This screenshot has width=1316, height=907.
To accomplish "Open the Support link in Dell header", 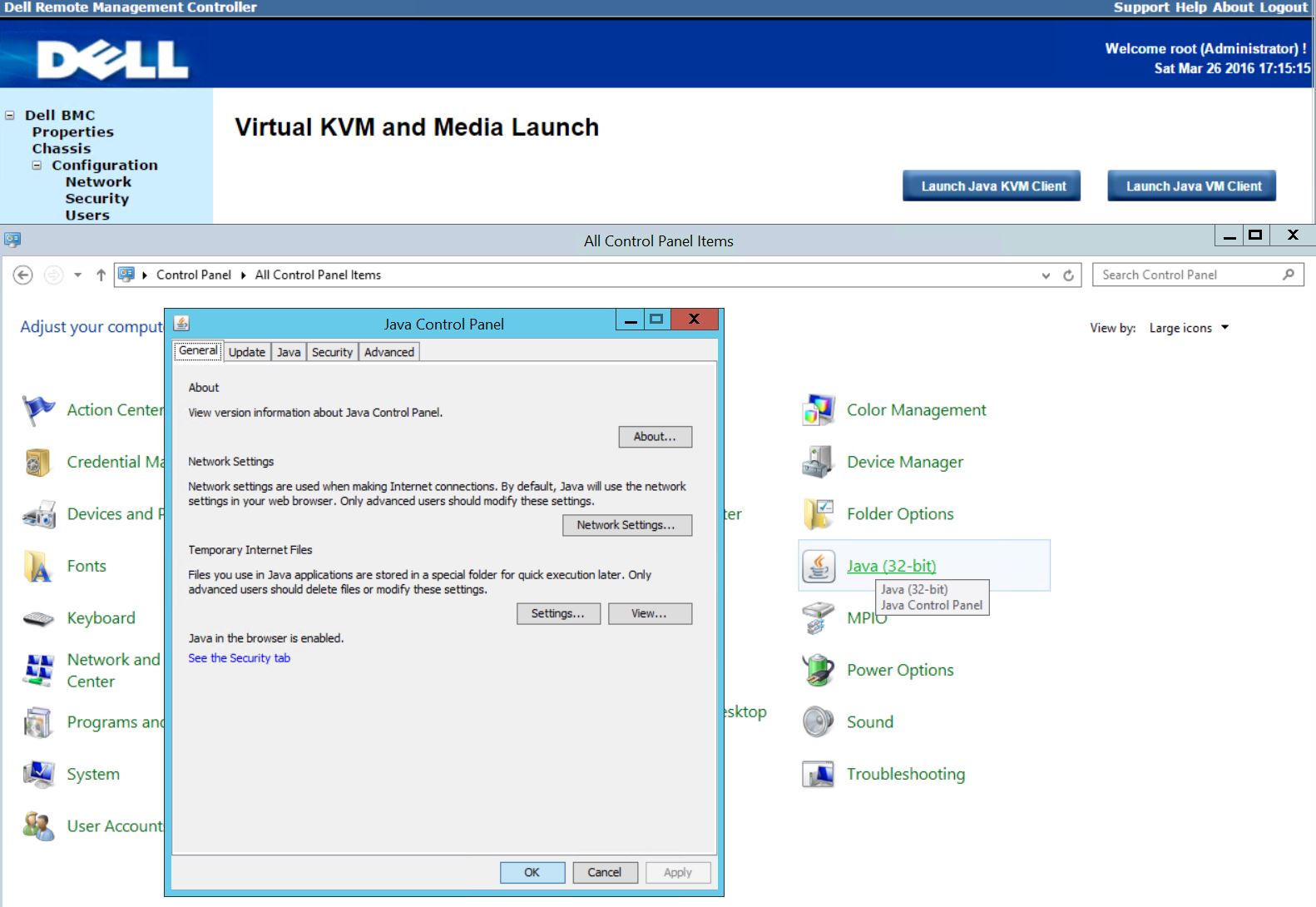I will (x=1141, y=7).
